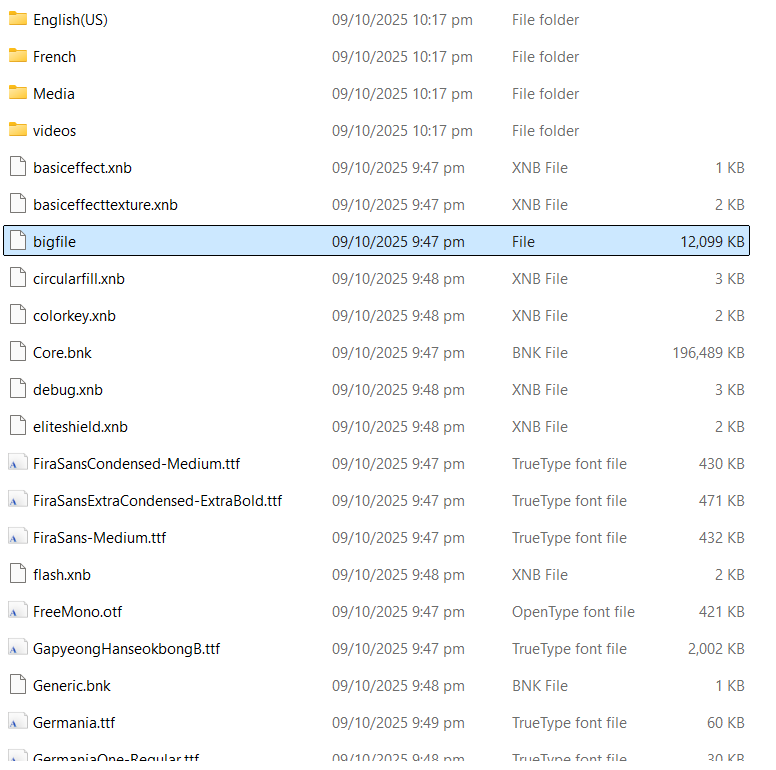Click the FreeMono.otf font file icon
The image size is (776, 770).
[x=17, y=611]
